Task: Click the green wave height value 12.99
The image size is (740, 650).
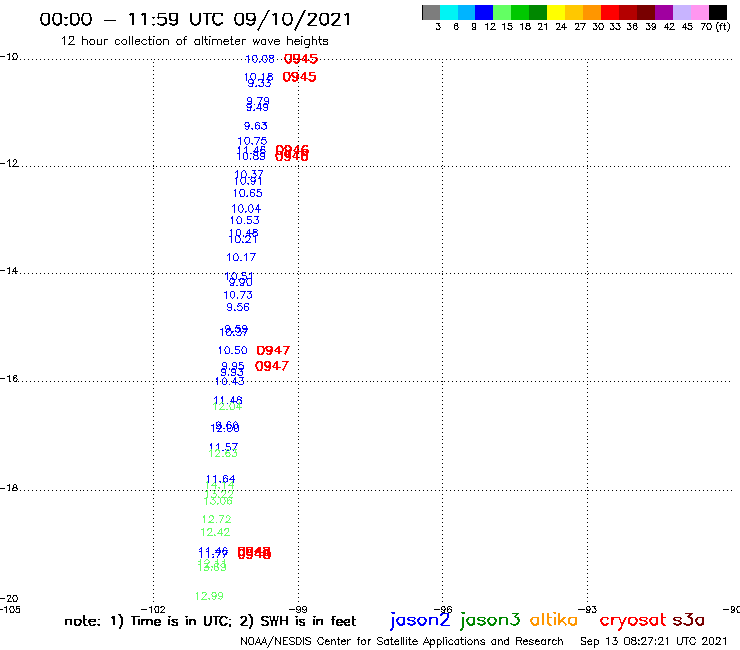Action: 209,596
